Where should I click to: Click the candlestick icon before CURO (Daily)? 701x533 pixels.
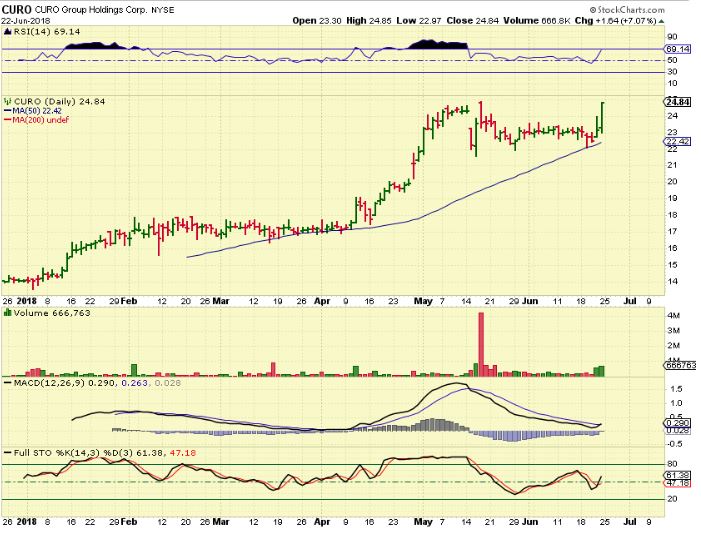coord(8,102)
